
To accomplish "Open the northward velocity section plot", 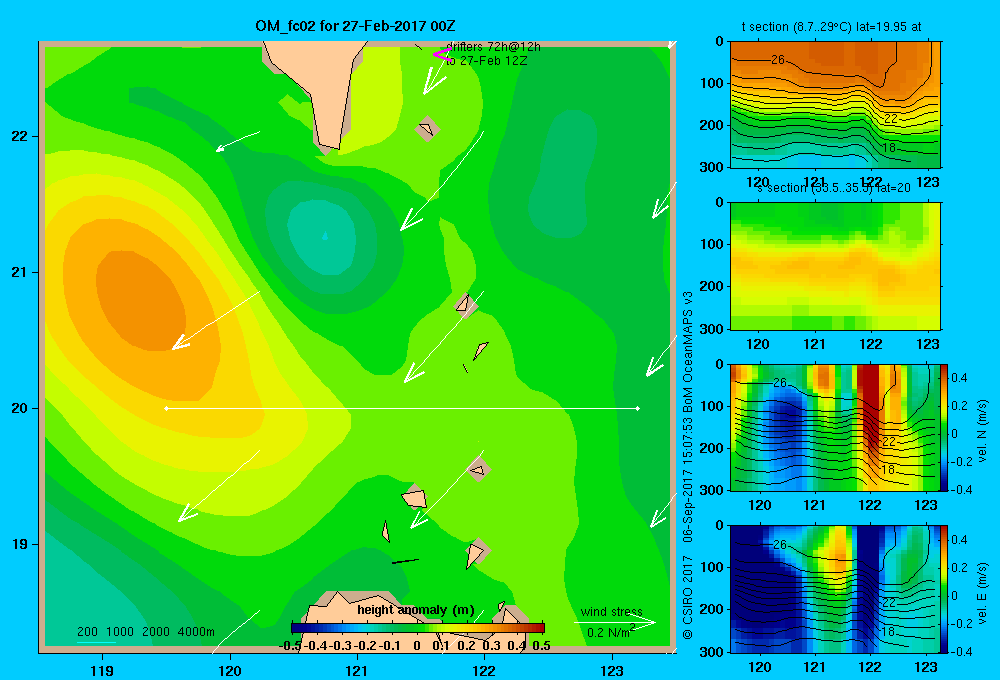I will [x=835, y=427].
